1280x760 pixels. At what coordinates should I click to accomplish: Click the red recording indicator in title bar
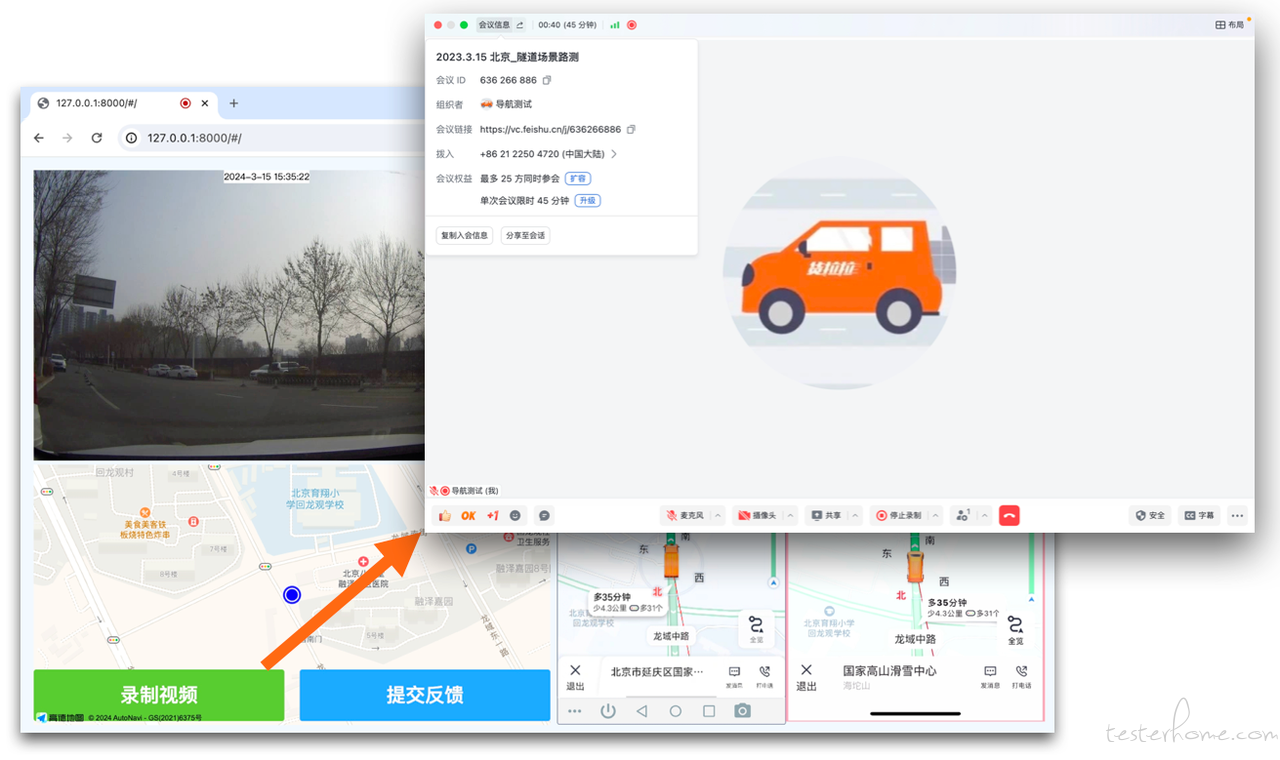click(632, 25)
